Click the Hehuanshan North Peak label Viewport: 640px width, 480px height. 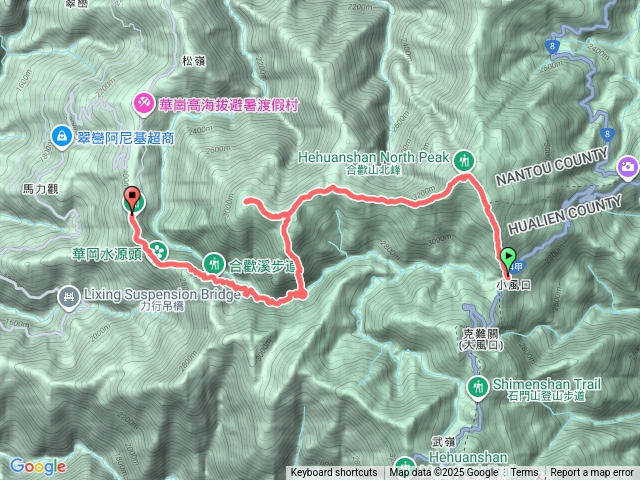[x=373, y=158]
